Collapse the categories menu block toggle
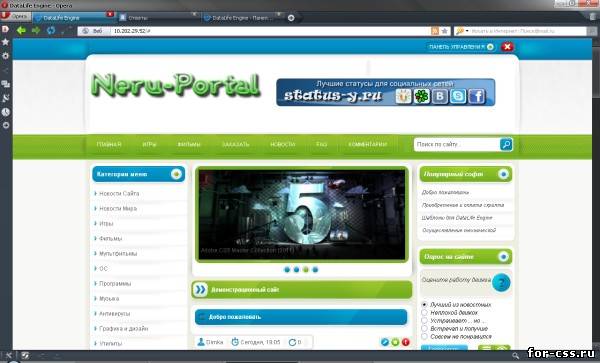Screen dimensions: 600x363 [x=176, y=174]
